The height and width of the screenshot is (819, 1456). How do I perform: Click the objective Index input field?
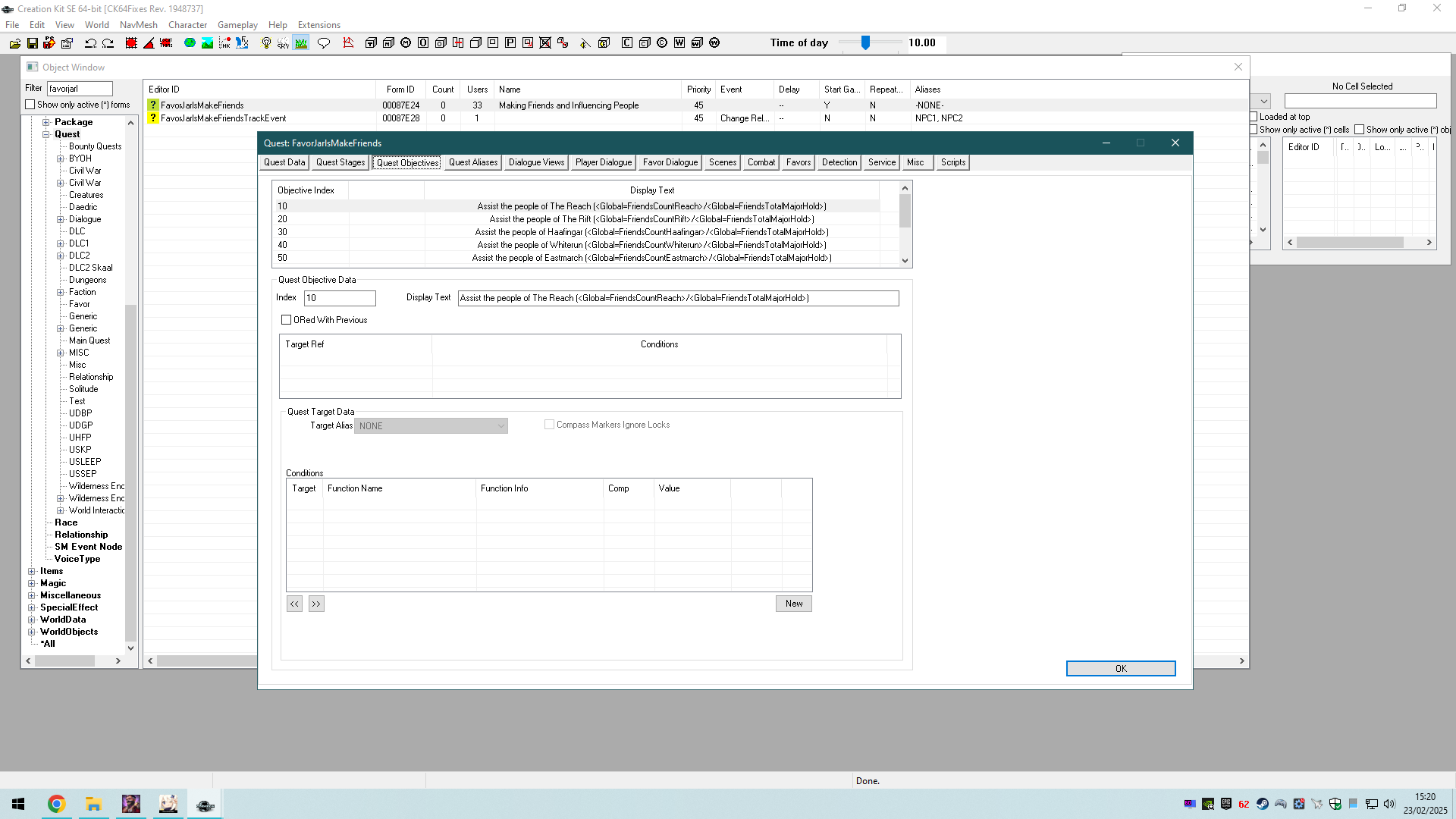tap(340, 298)
